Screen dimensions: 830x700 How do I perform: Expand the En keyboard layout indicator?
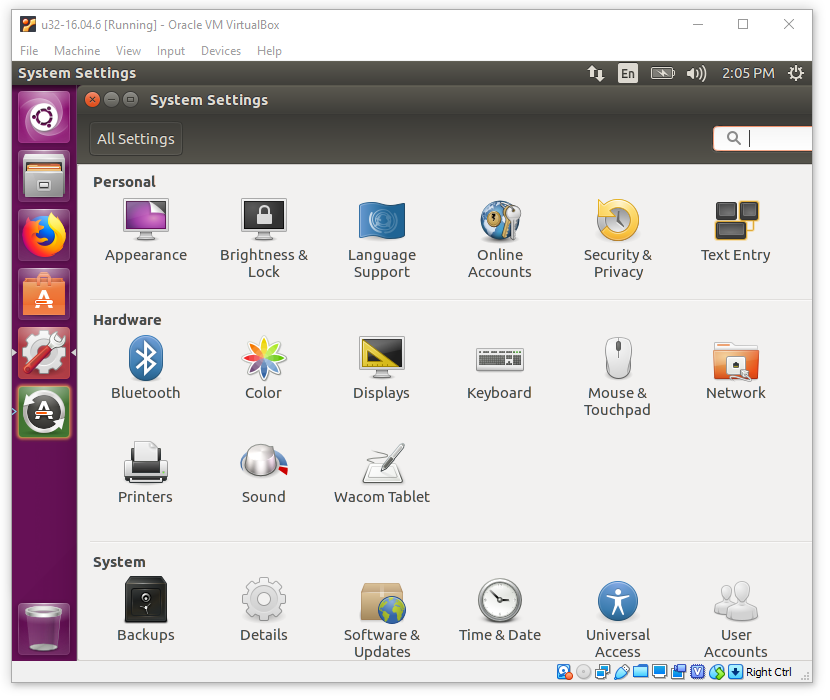coord(627,73)
